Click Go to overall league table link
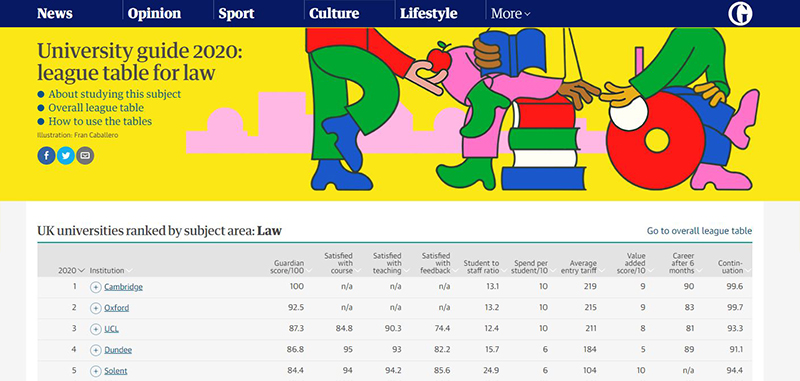 699,231
